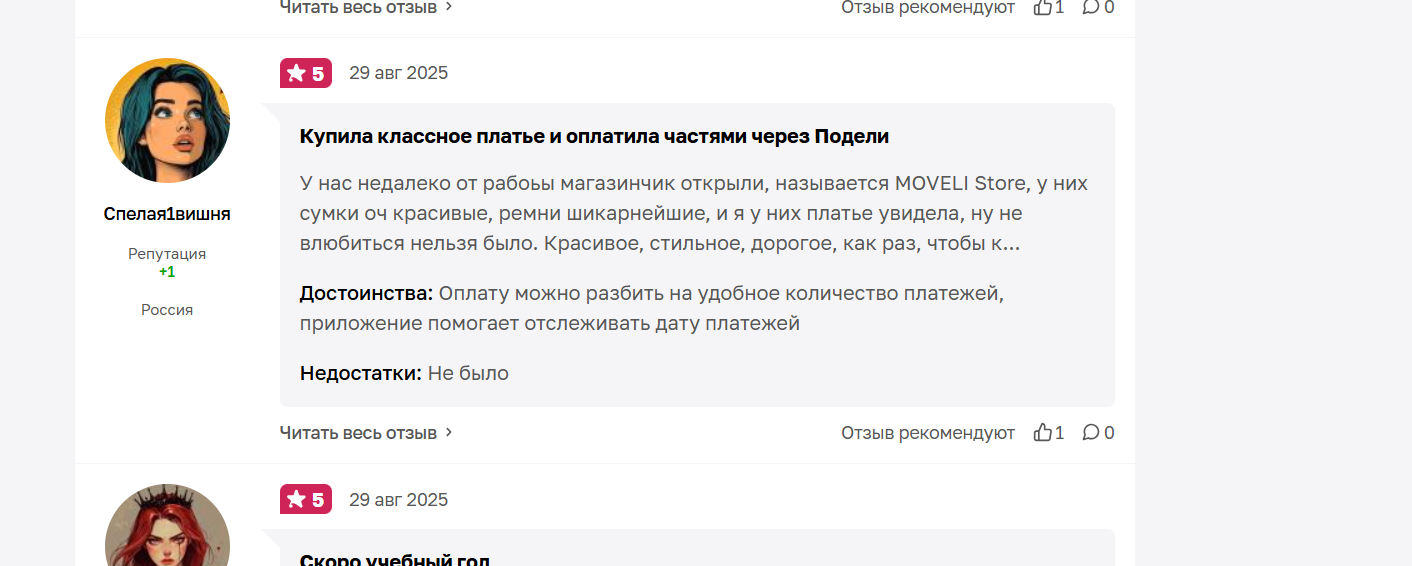Click the '+1' reputation value
Screen dimensions: 1412x566
point(167,272)
